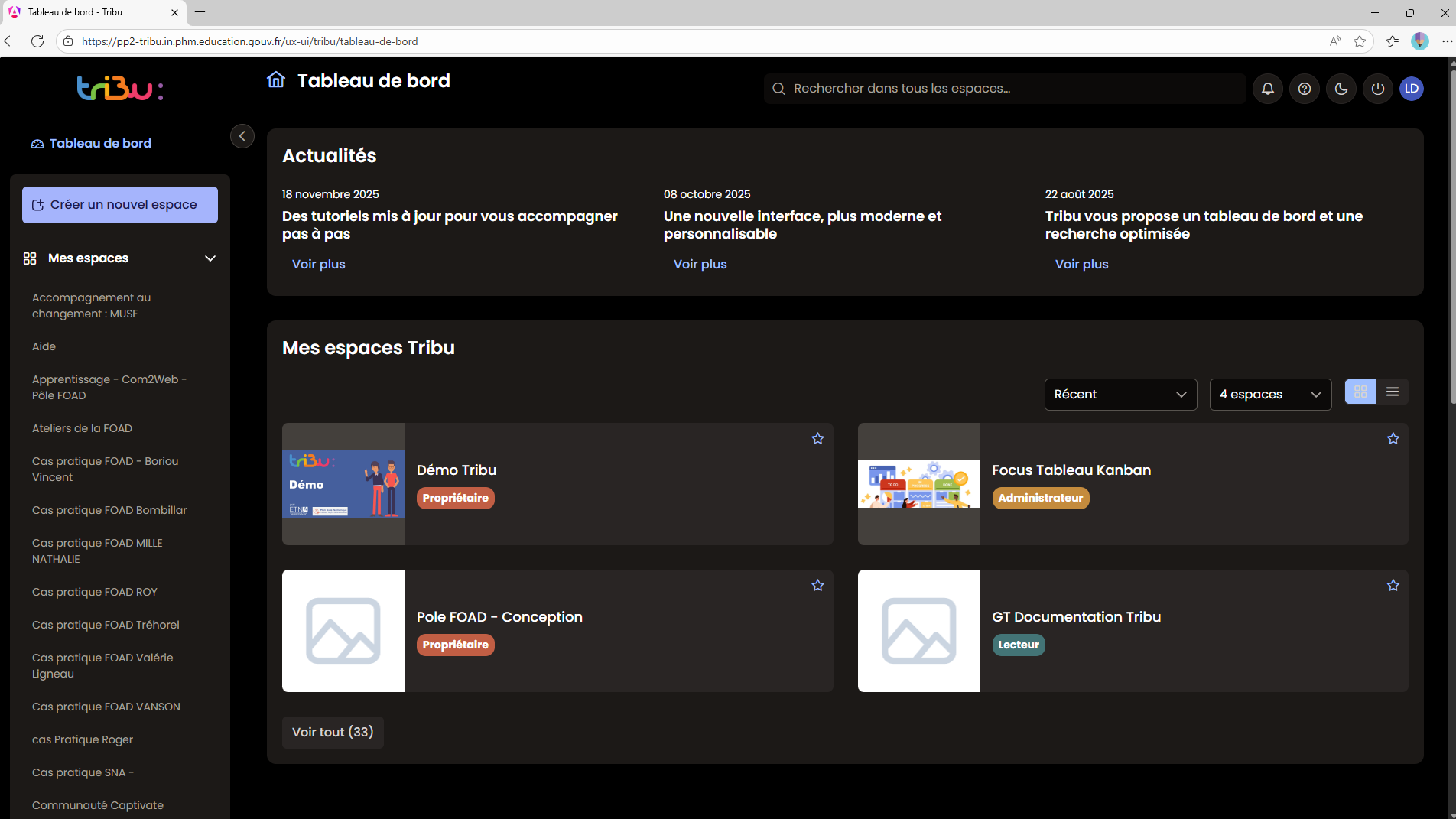The image size is (1456, 819).
Task: Open the Démo Tribu space title
Action: 457,470
